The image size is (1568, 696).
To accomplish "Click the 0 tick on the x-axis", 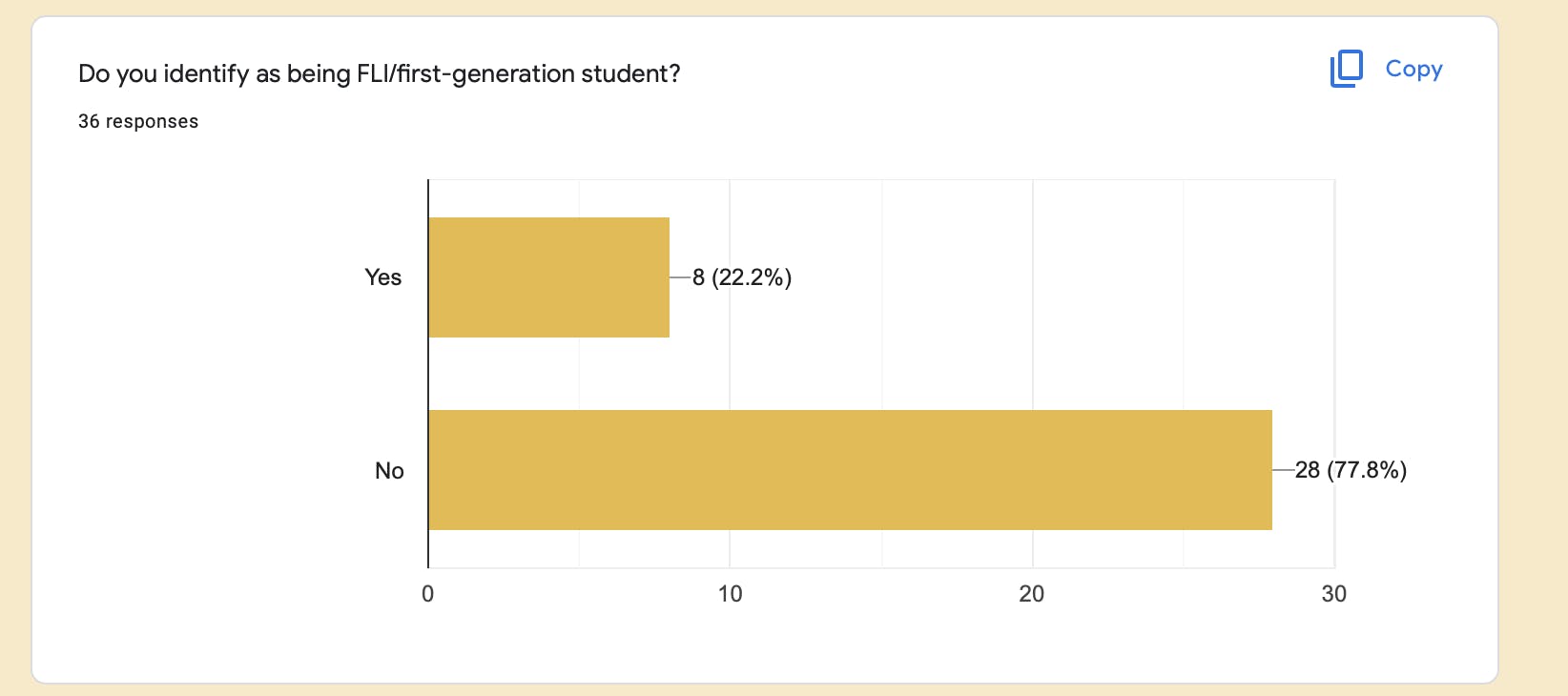I will pyautogui.click(x=427, y=594).
